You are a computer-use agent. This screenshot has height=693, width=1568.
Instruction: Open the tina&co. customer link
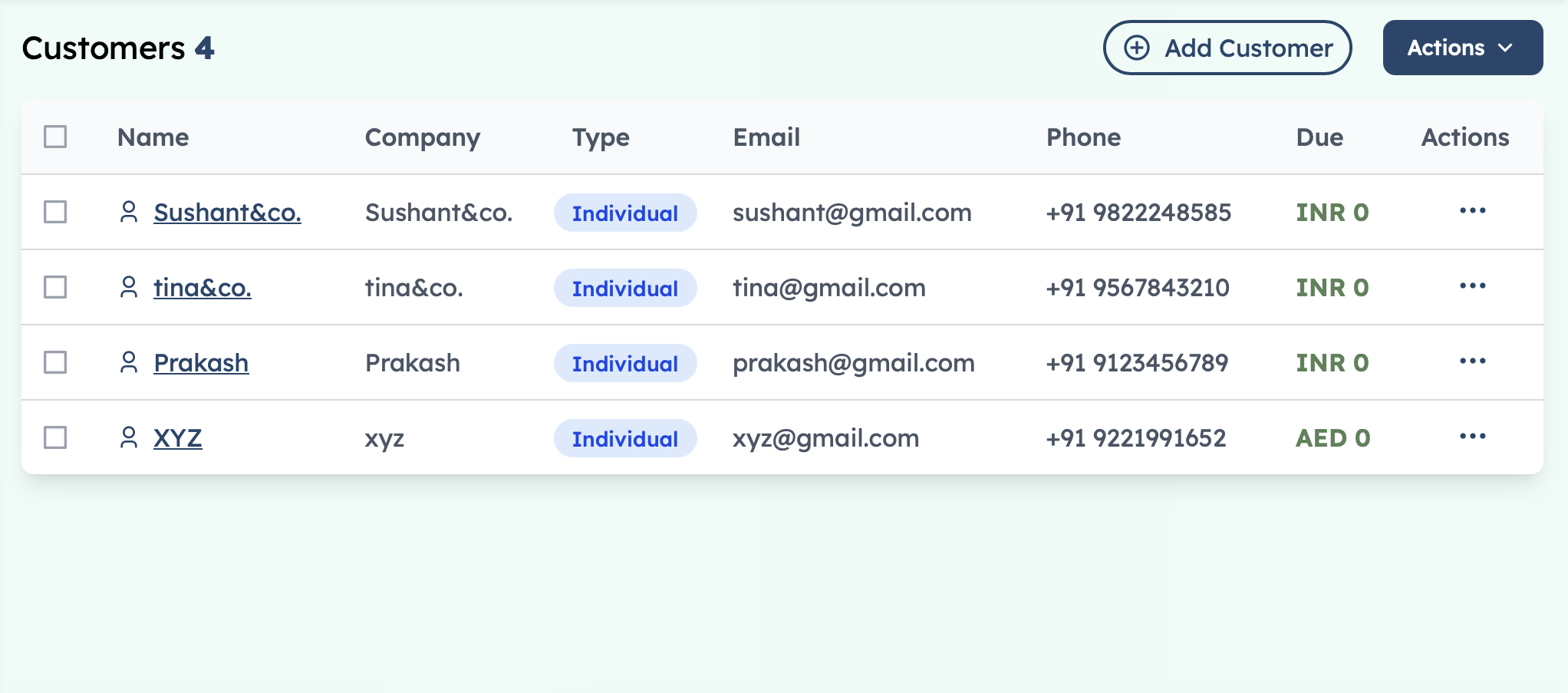click(203, 288)
